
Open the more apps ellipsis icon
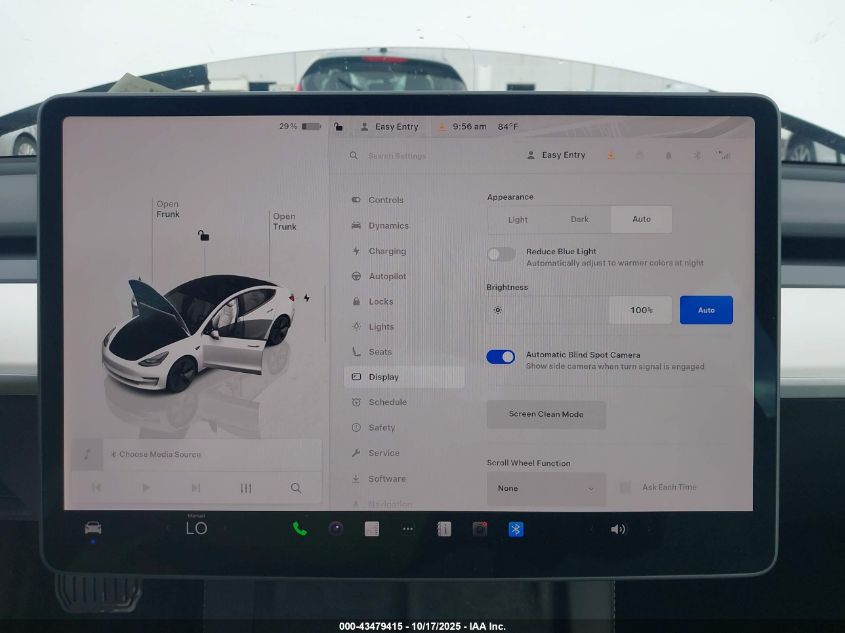(407, 529)
